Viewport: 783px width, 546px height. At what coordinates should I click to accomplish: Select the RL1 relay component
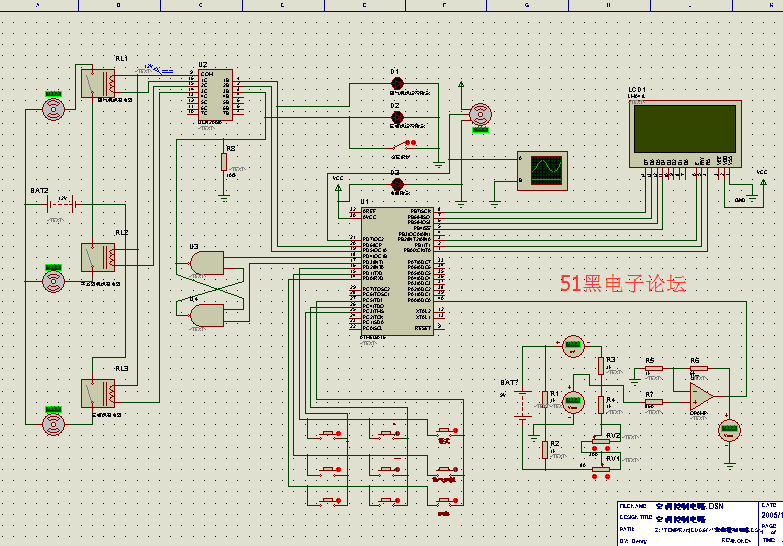pos(98,82)
